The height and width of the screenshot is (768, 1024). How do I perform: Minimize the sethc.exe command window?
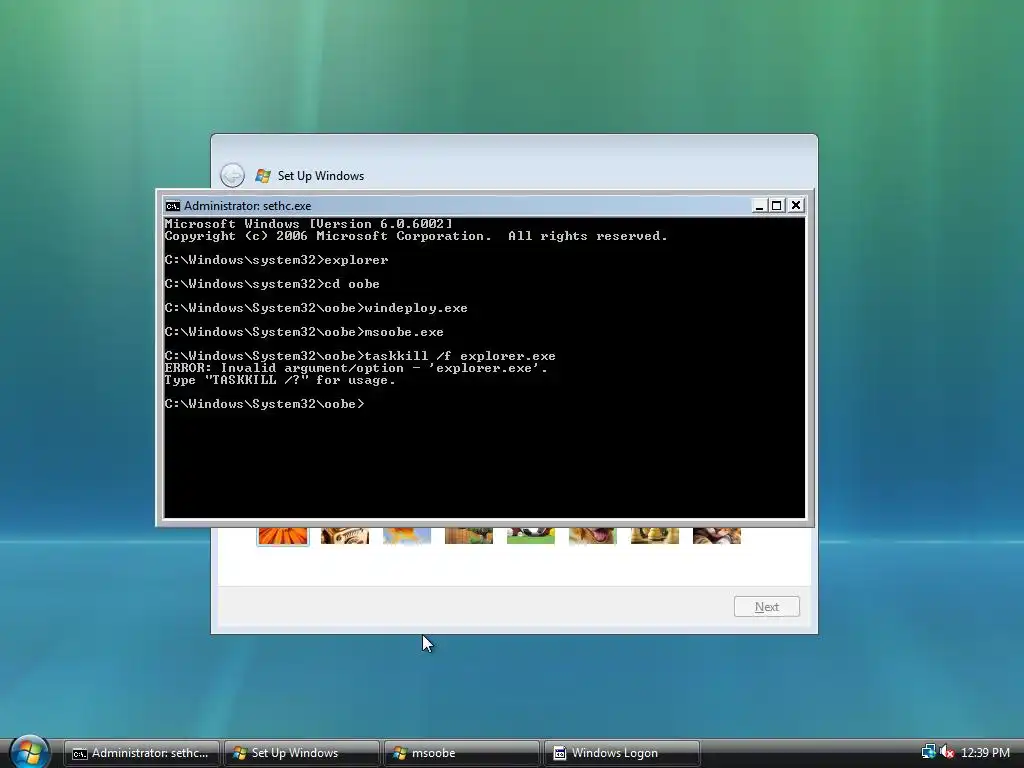[x=759, y=206]
